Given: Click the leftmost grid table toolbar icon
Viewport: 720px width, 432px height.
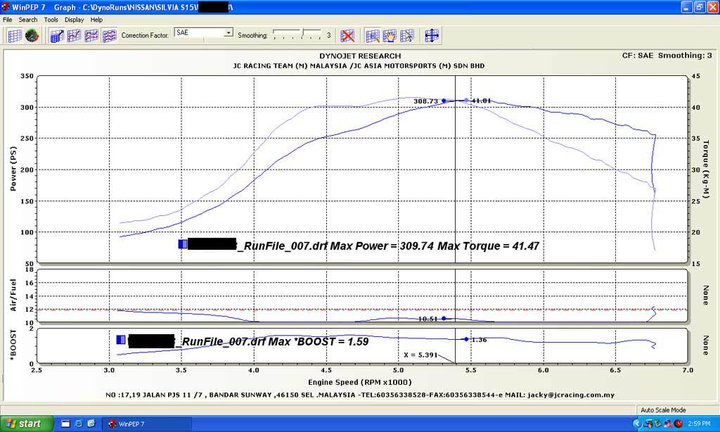Looking at the screenshot, I should [15, 35].
